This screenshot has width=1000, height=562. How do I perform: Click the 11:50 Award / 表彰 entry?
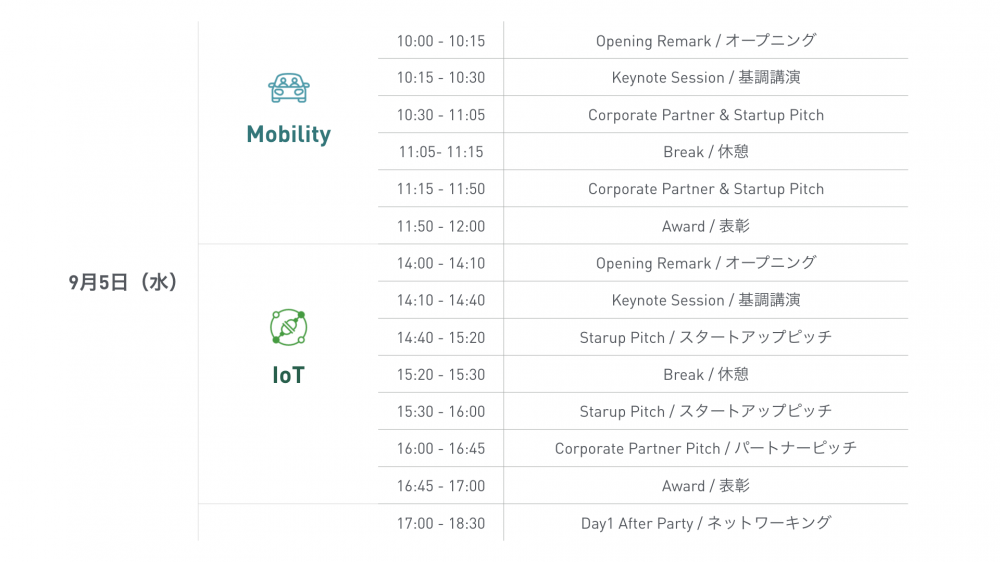tap(643, 226)
